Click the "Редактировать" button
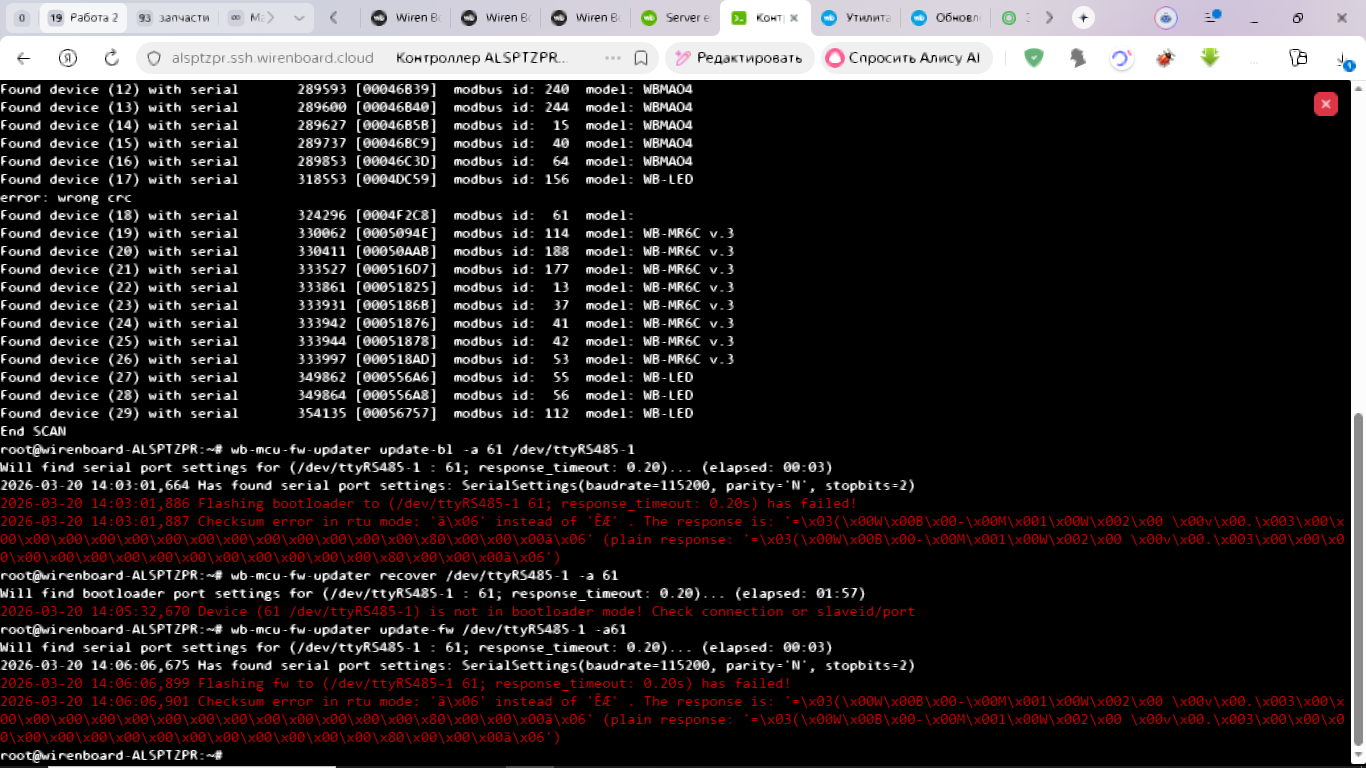This screenshot has height=768, width=1366. [738, 58]
